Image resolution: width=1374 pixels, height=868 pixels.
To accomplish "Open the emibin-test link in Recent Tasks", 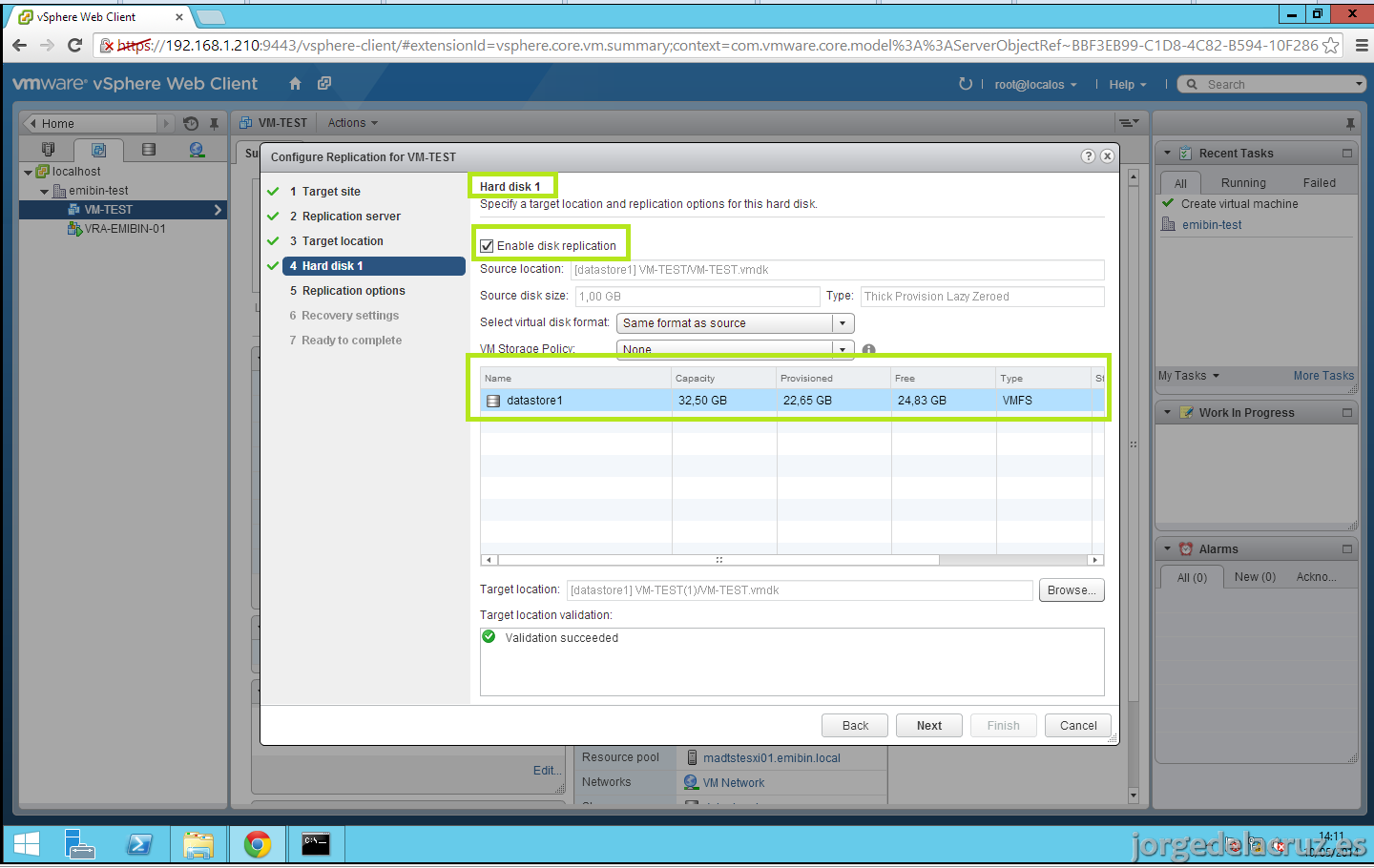I will (x=1212, y=225).
